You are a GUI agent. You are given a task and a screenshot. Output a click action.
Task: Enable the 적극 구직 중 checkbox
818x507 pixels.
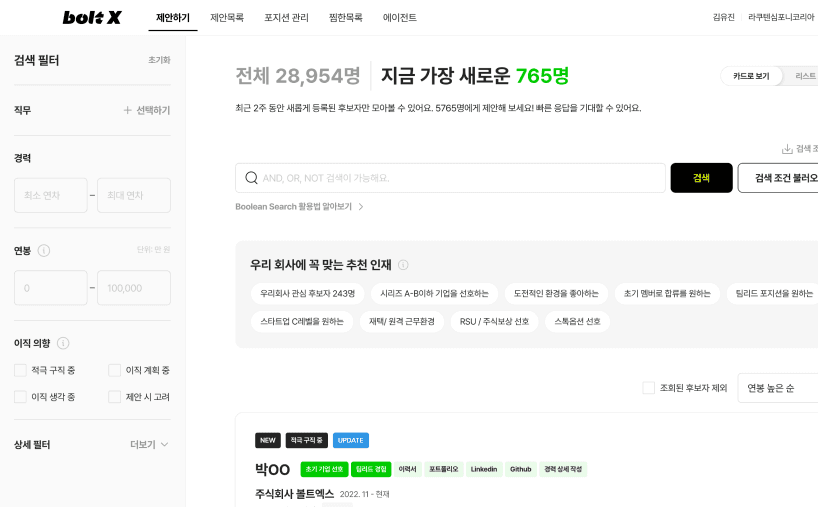[x=21, y=370]
